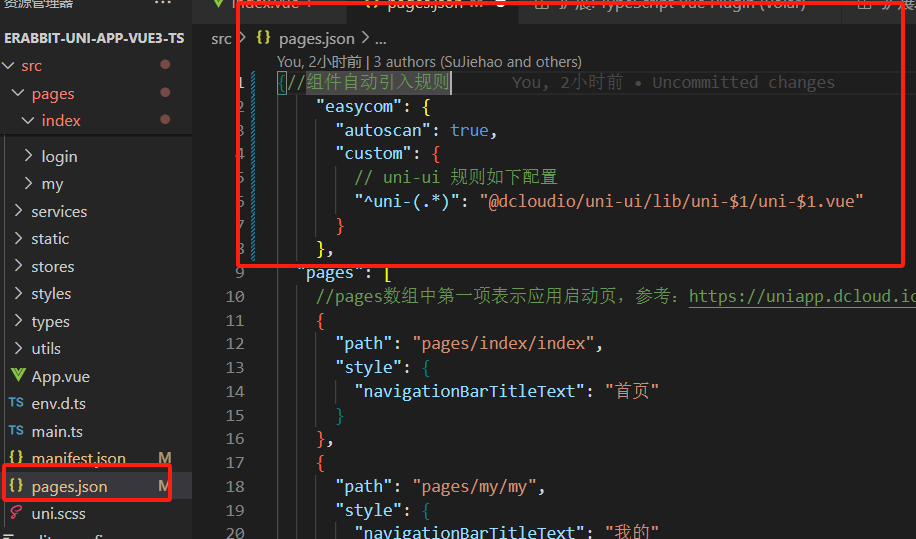The height and width of the screenshot is (539, 916).
Task: Click the braces icon of manifest.json
Action: point(16,459)
